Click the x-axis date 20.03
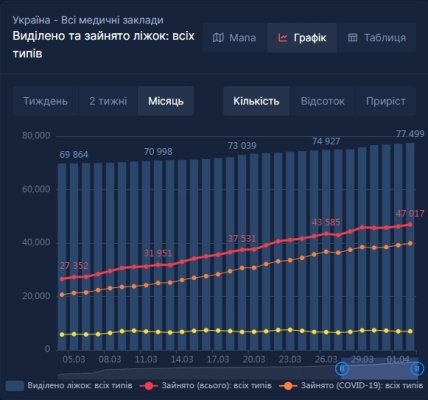This screenshot has width=428, height=400. tap(254, 359)
